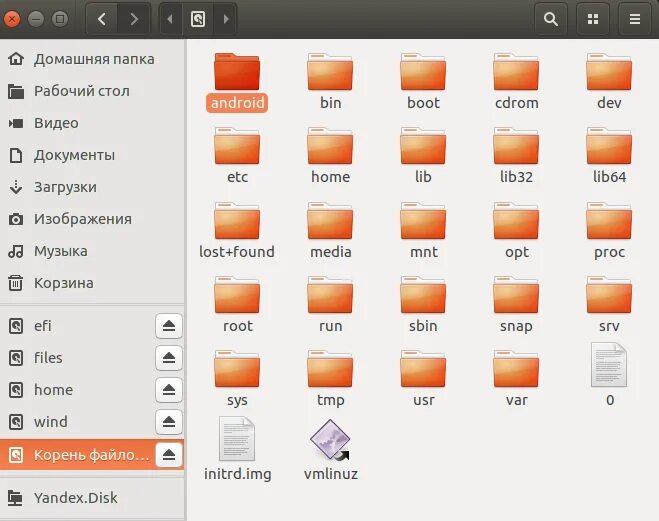659x521 pixels.
Task: Select the dev folder
Action: coord(609,82)
